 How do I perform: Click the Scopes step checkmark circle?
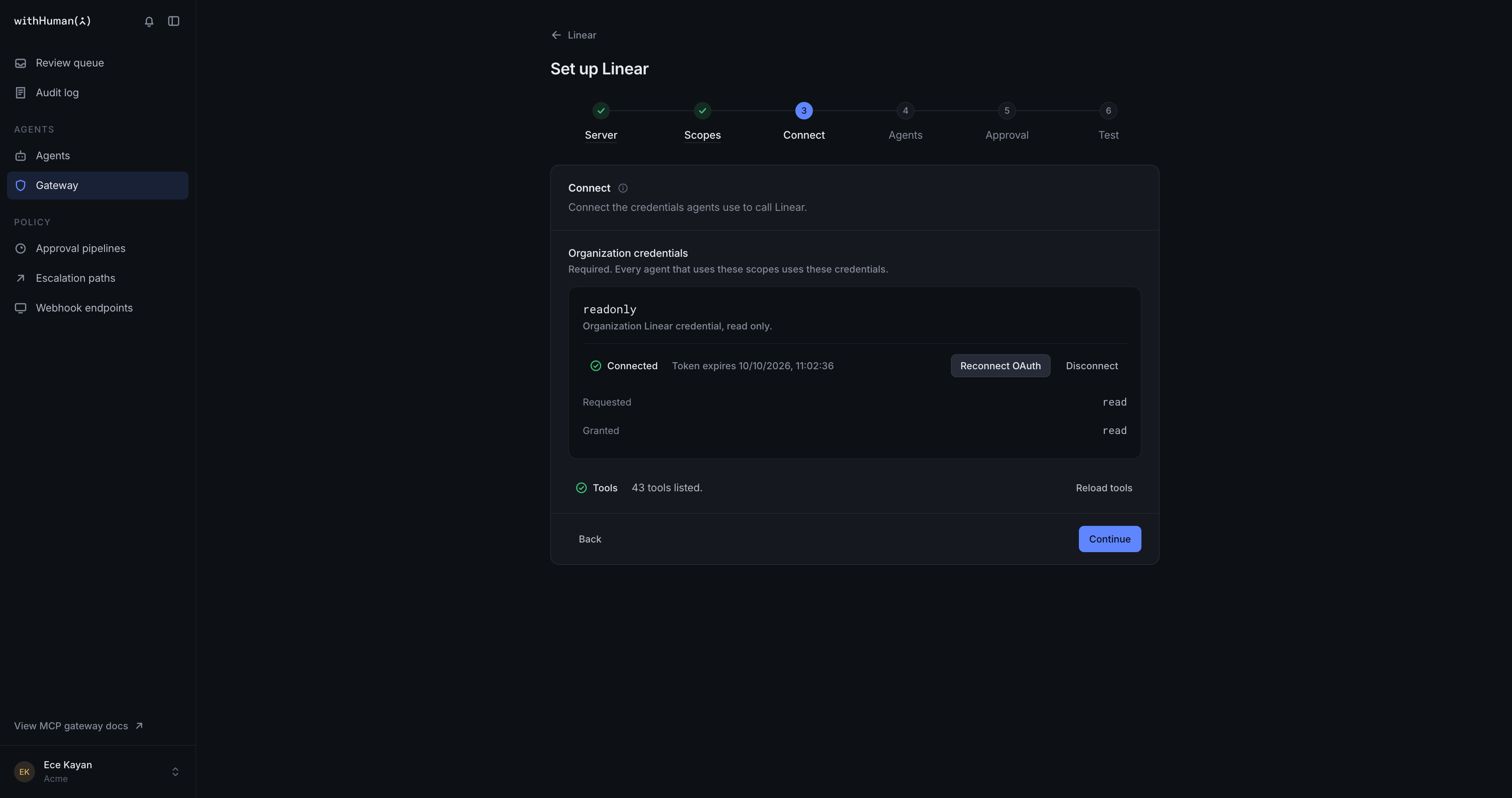tap(702, 110)
